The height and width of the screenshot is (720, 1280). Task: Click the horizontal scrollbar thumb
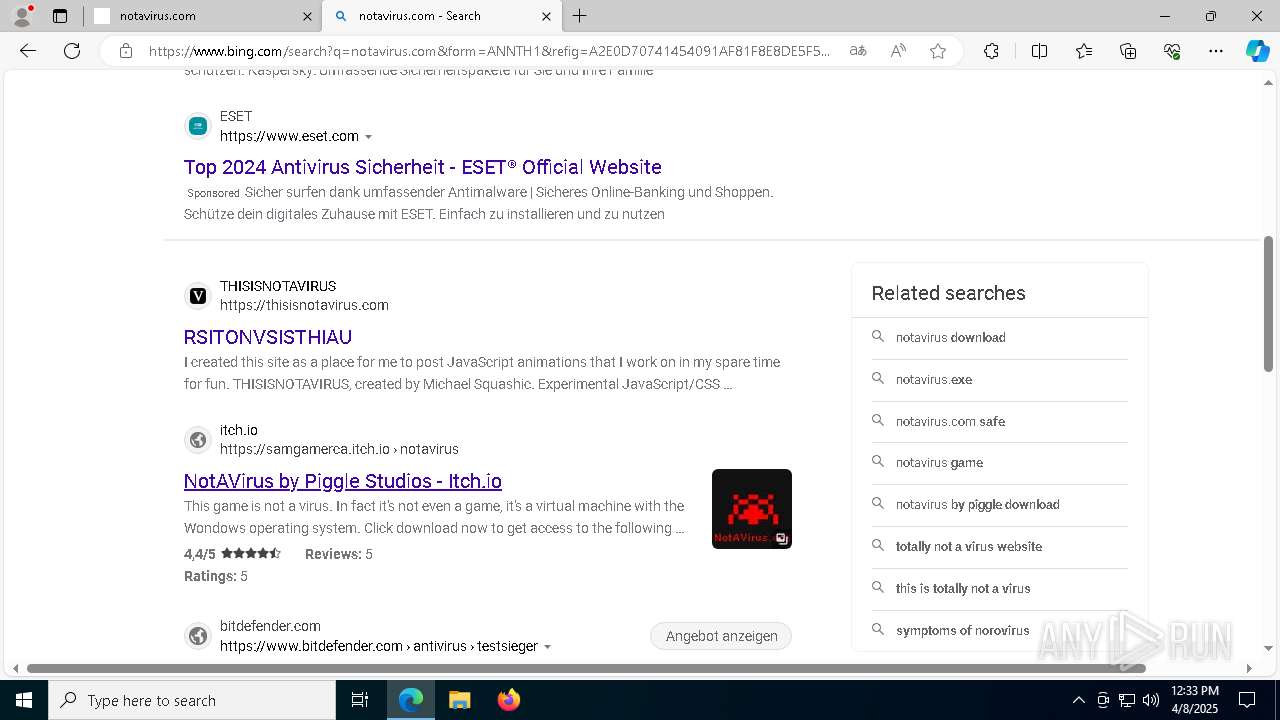586,668
